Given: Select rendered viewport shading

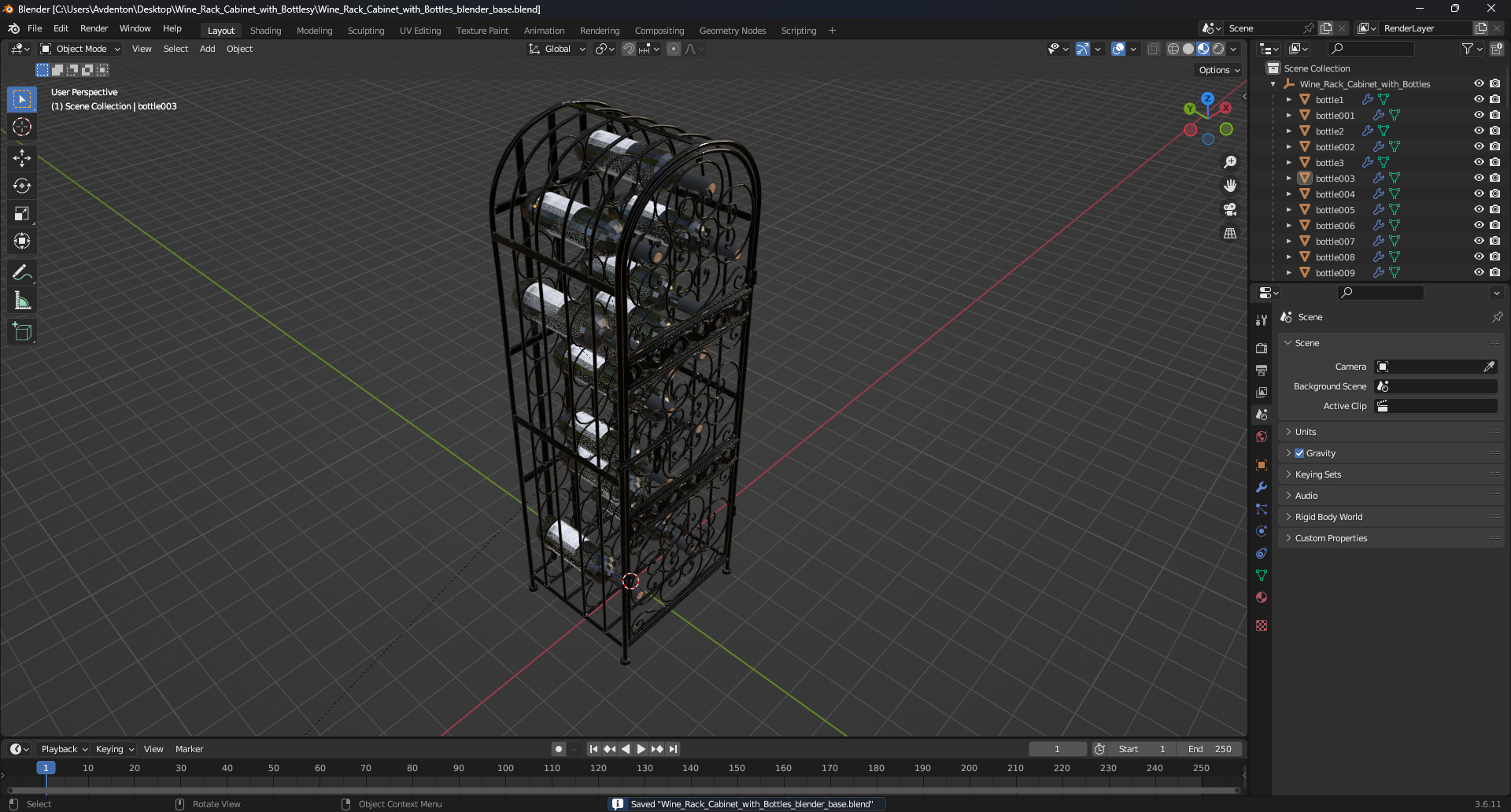Looking at the screenshot, I should [x=1218, y=49].
